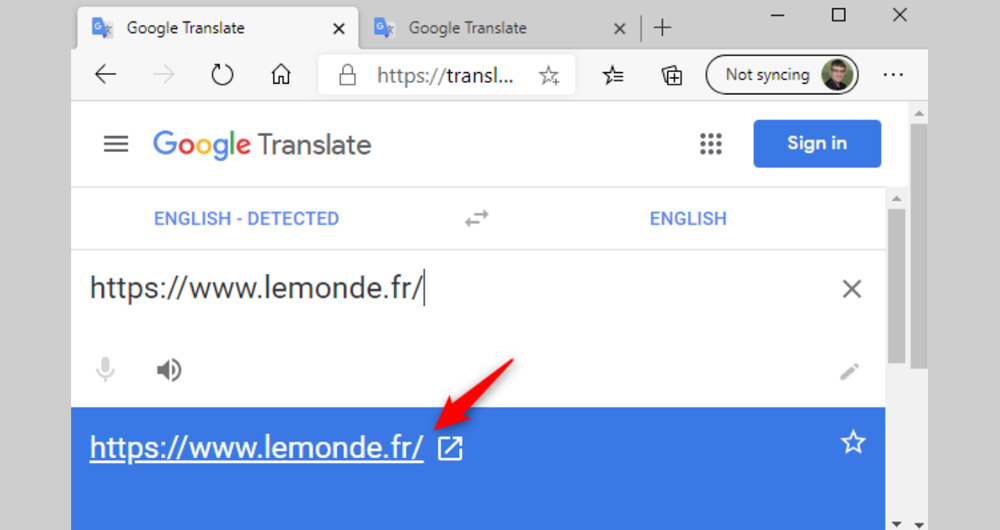Click the Not syncing profile button
This screenshot has height=530, width=1000.
point(781,74)
